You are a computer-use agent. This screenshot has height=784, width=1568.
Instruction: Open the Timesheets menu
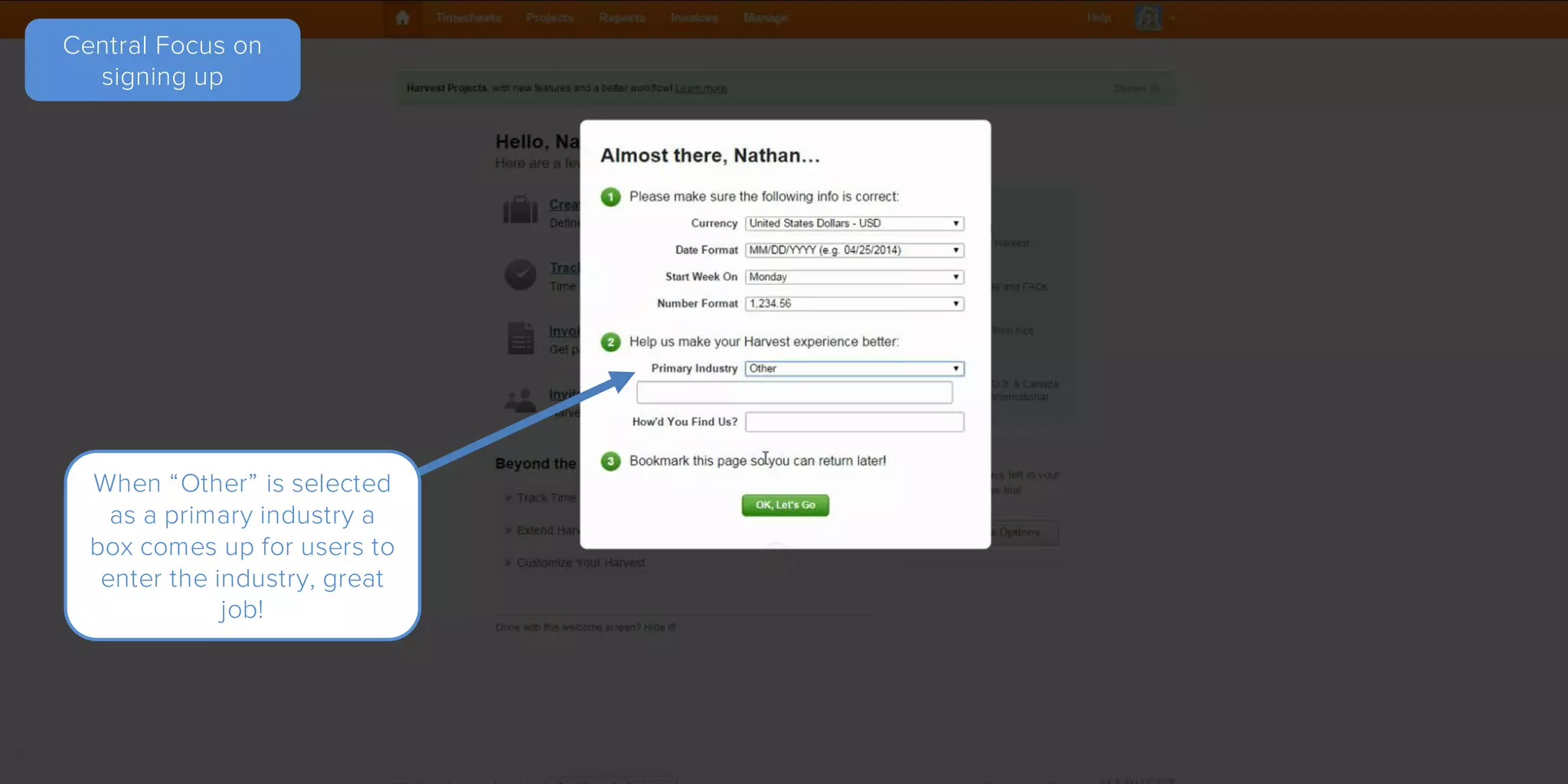468,18
